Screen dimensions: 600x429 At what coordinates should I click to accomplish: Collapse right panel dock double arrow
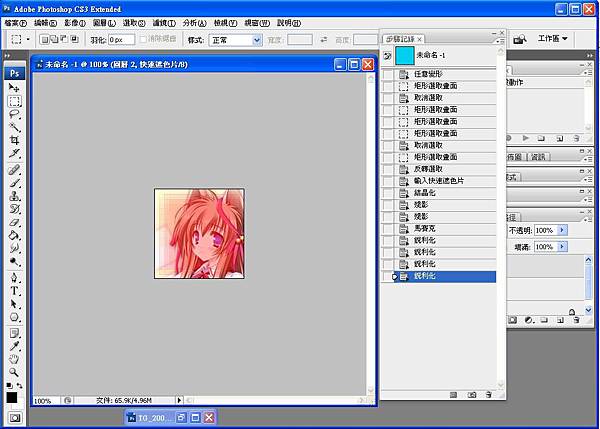590,56
